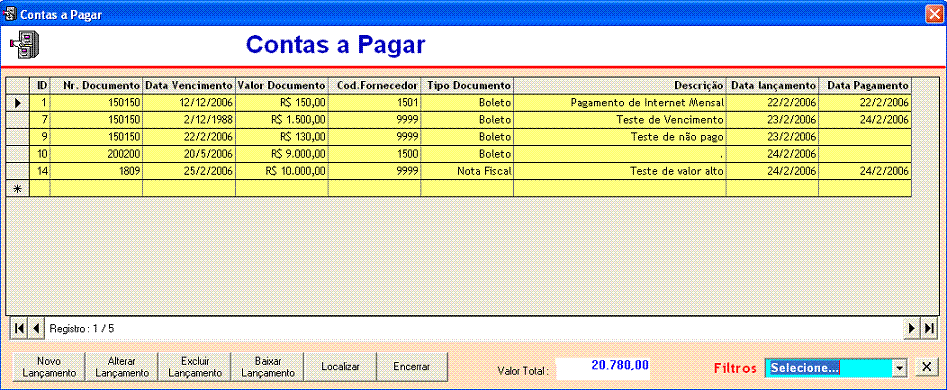This screenshot has width=947, height=390.
Task: Go to next record navigation arrow
Action: (x=911, y=328)
